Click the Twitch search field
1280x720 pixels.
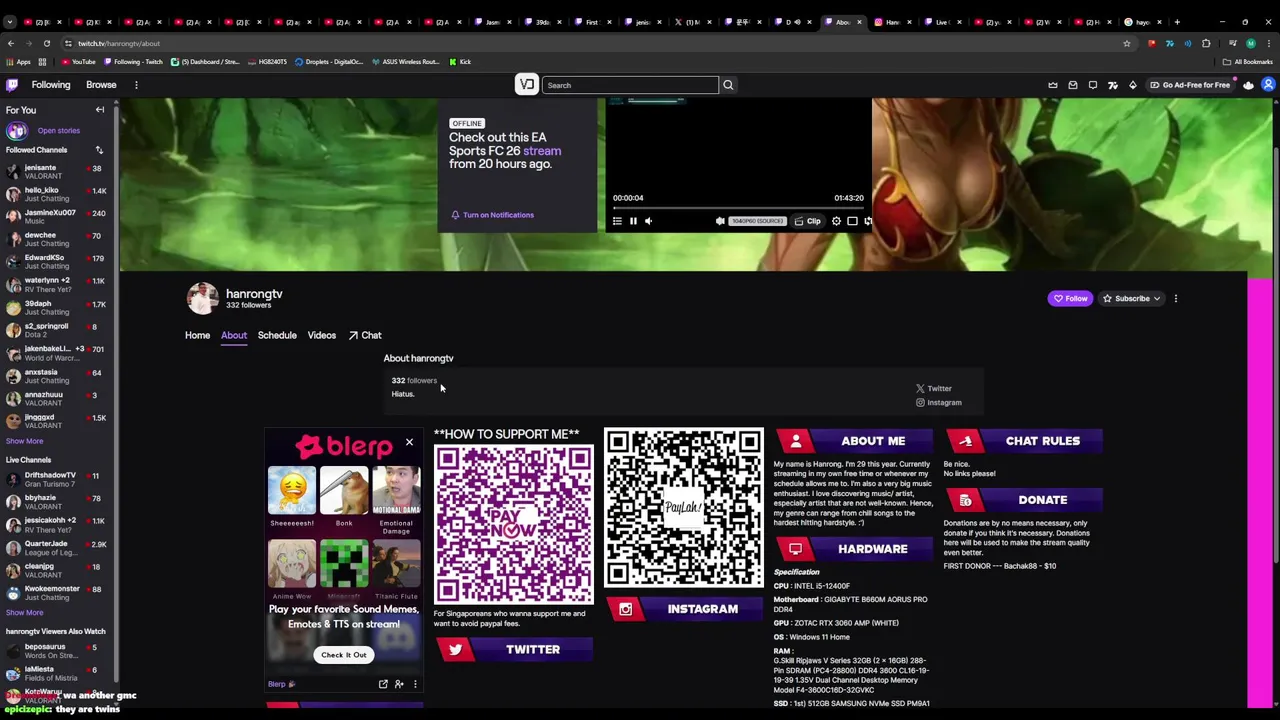click(630, 85)
